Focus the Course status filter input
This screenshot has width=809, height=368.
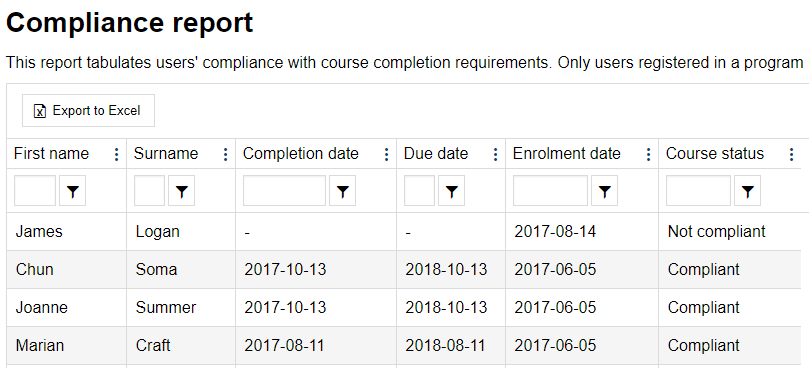click(x=698, y=191)
